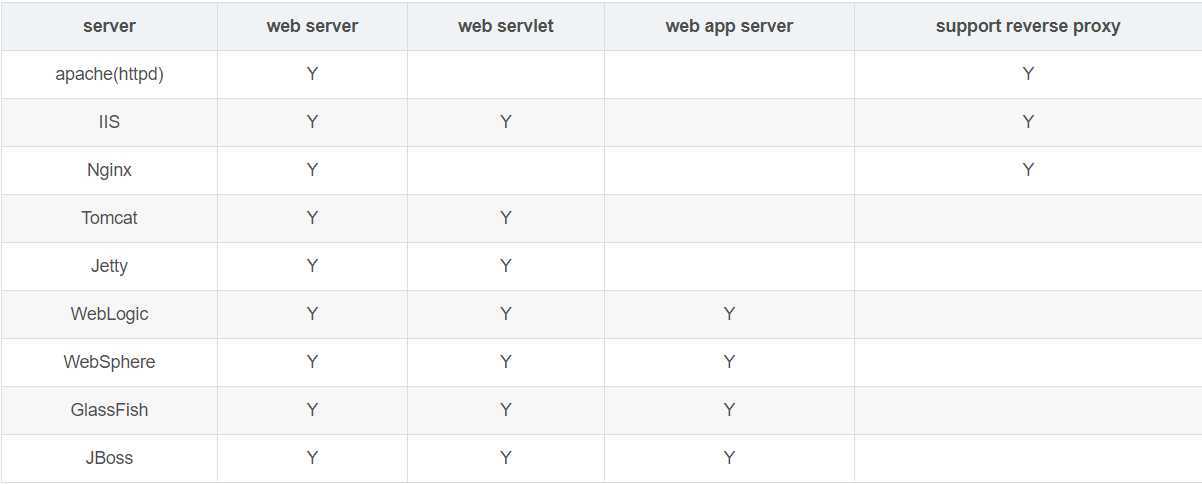Select the 'web servlet' column header

pyautogui.click(x=506, y=26)
